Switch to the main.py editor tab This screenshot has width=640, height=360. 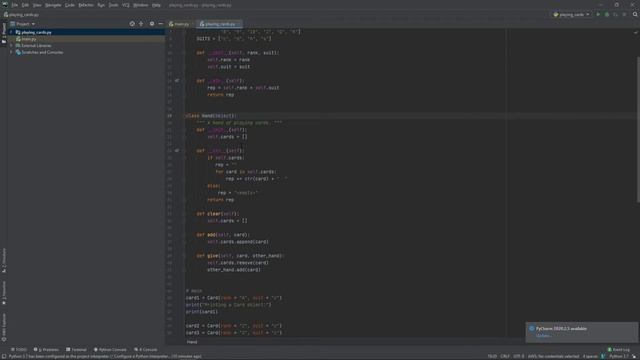point(180,24)
